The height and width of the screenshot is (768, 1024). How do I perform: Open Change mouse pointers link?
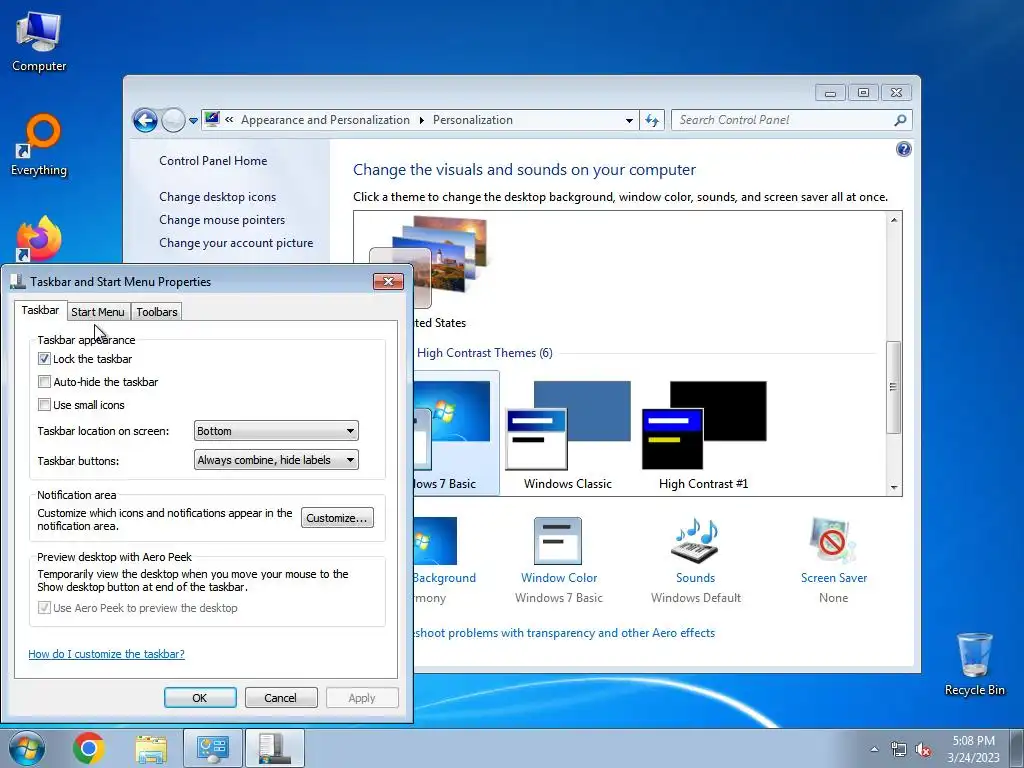click(x=222, y=219)
